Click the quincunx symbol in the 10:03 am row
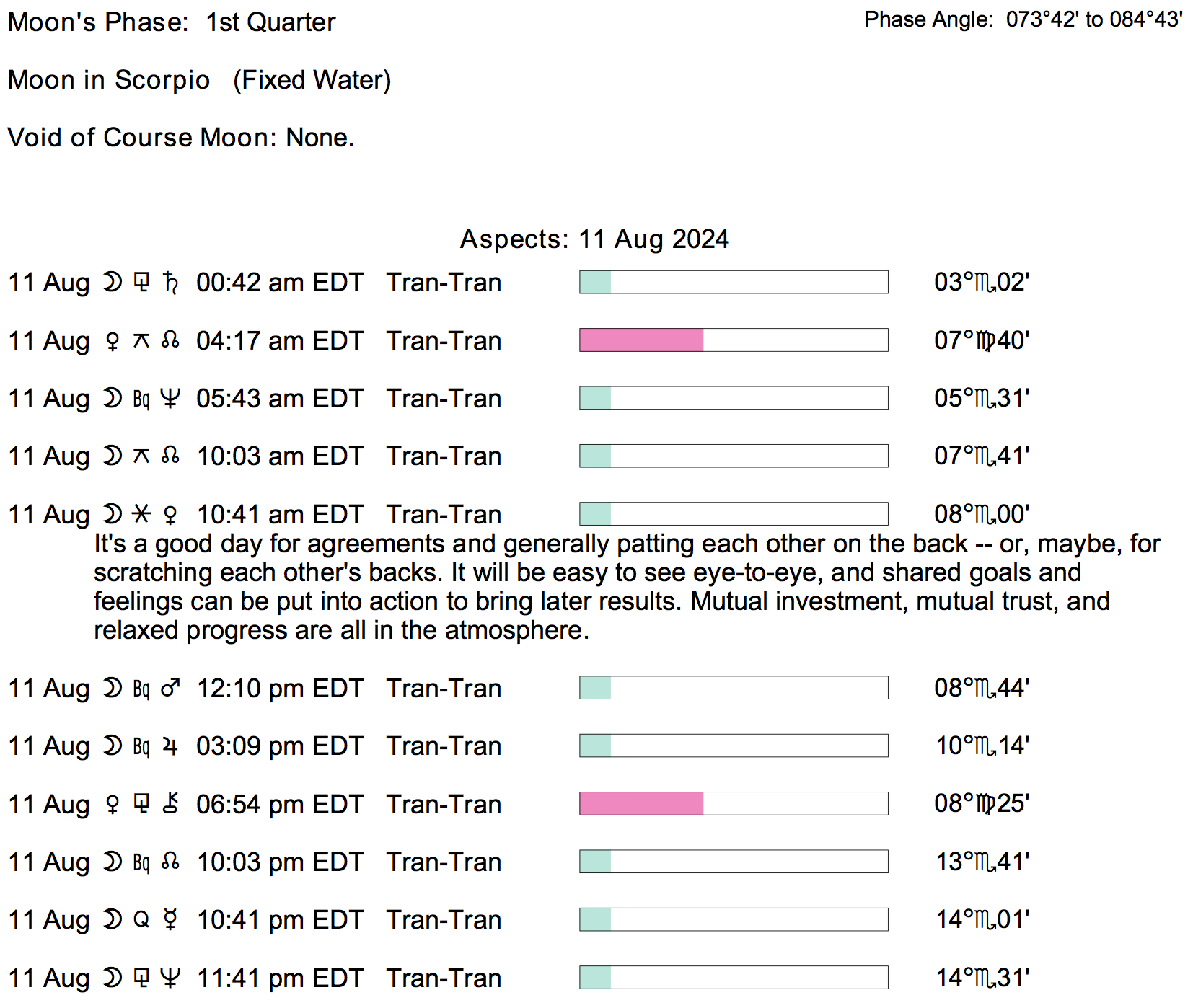1193x1008 pixels. (141, 456)
